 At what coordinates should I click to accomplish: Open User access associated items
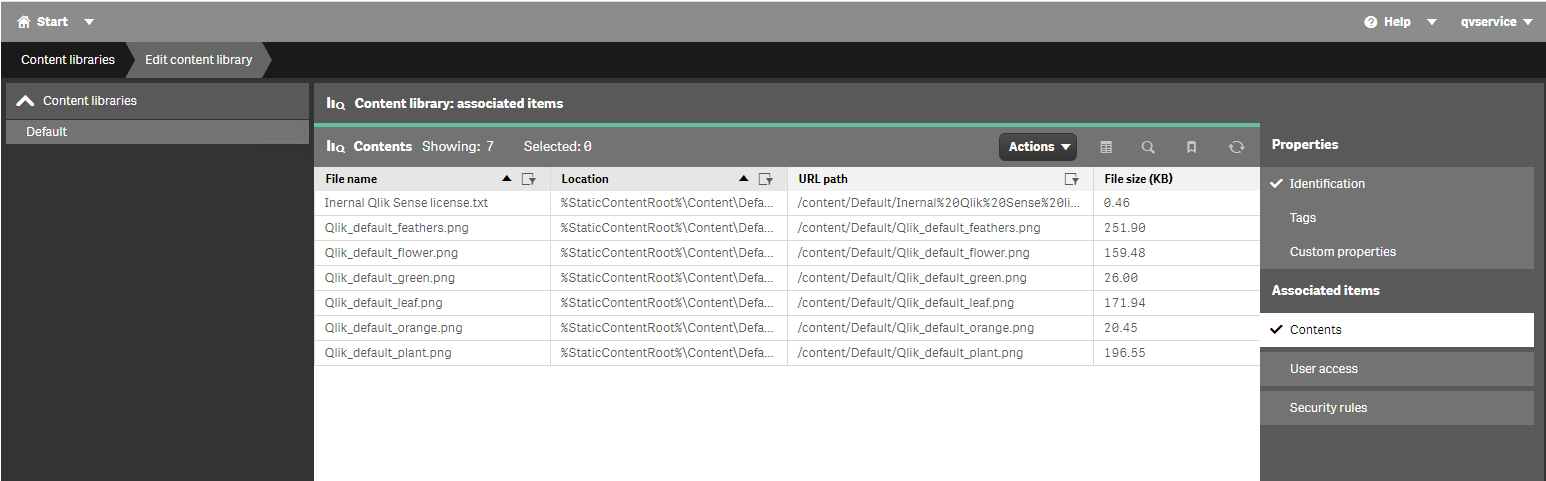(1396, 369)
